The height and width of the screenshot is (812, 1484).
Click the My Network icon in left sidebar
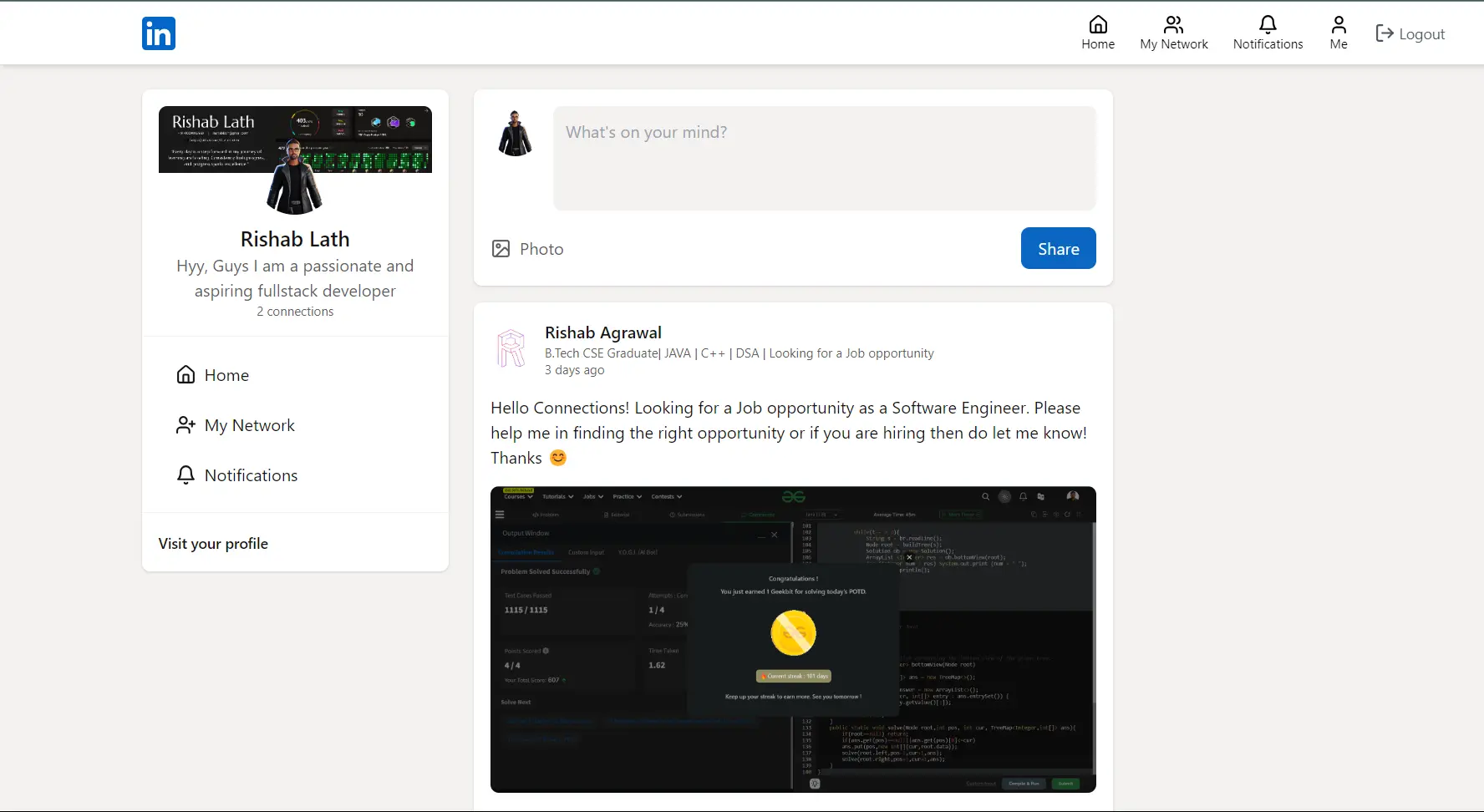(x=185, y=424)
